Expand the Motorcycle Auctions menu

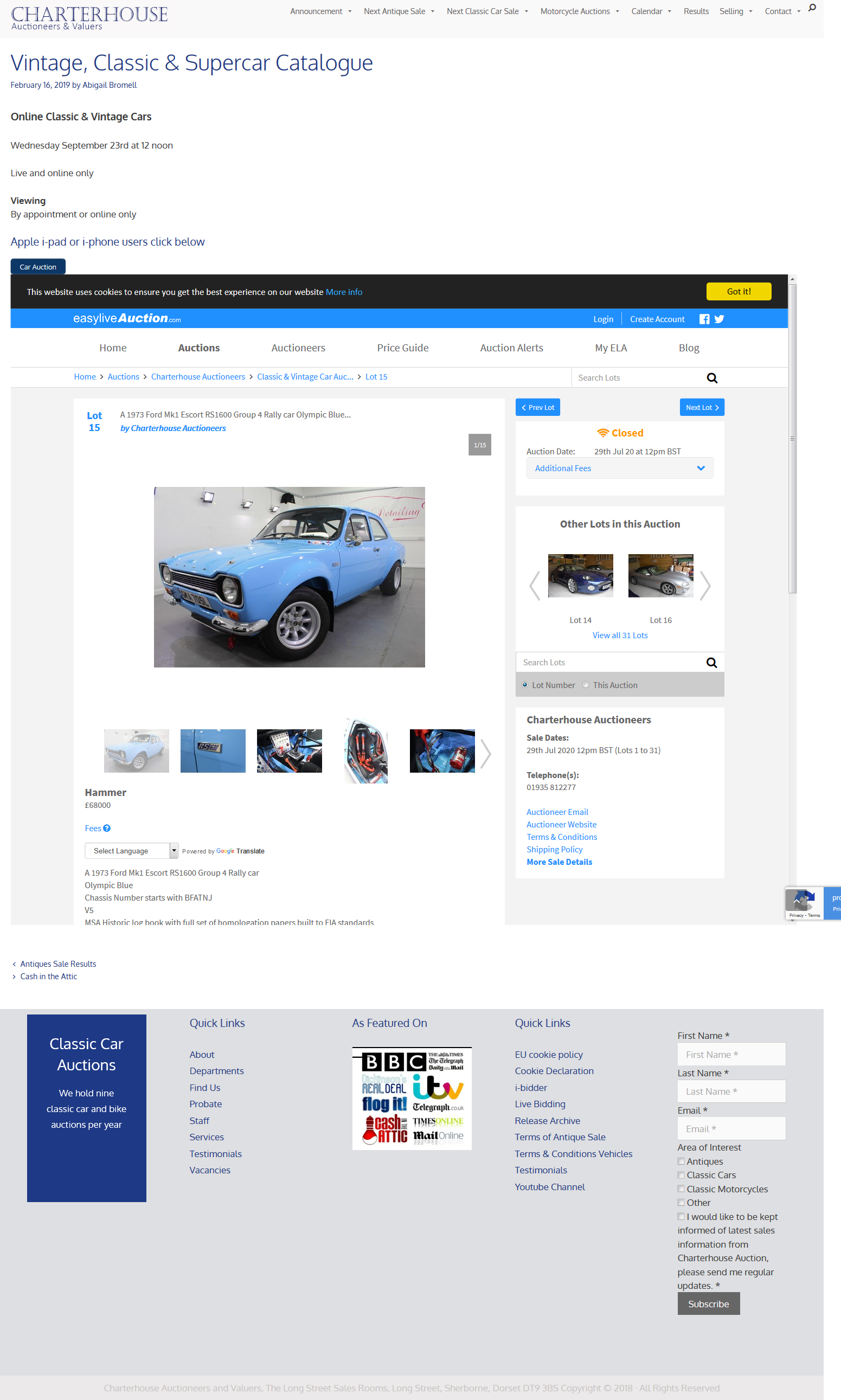pos(580,11)
